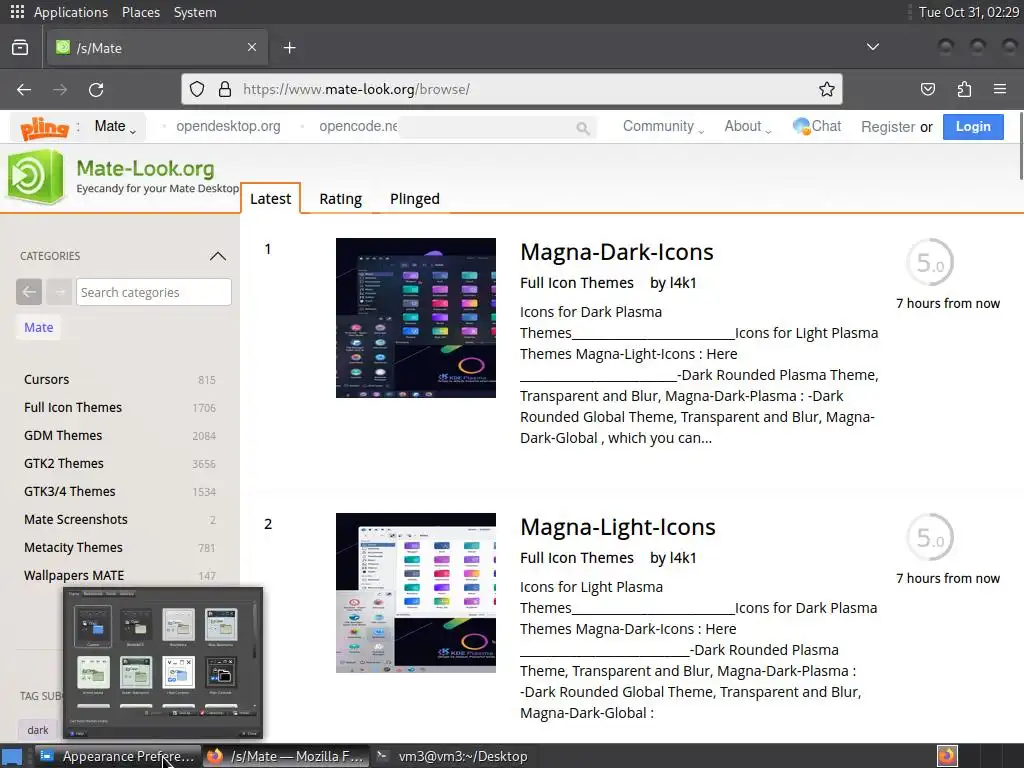Open the Metacity Themes category
Image resolution: width=1024 pixels, height=768 pixels.
point(73,548)
